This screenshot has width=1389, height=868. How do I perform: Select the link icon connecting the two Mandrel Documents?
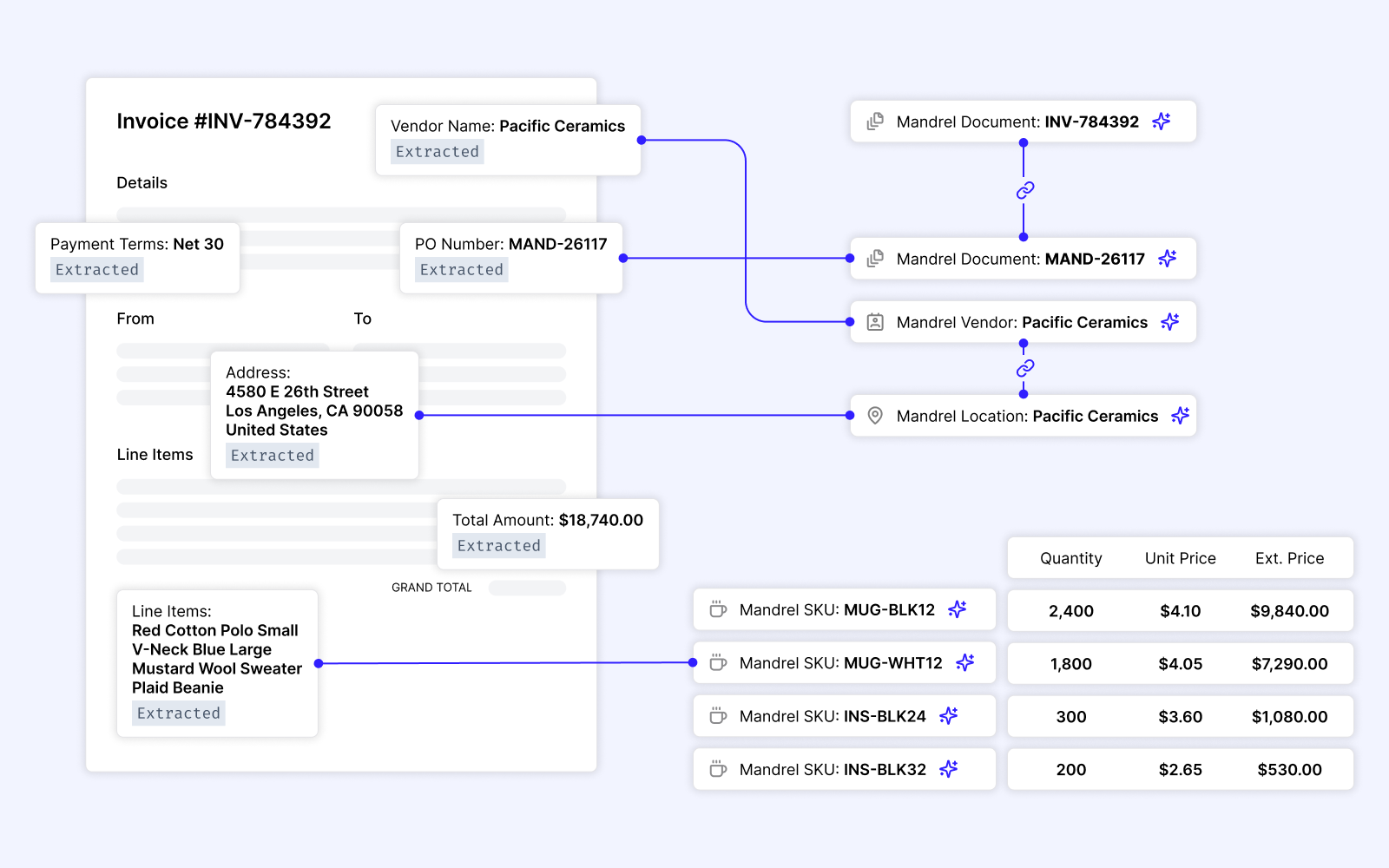click(x=1024, y=190)
